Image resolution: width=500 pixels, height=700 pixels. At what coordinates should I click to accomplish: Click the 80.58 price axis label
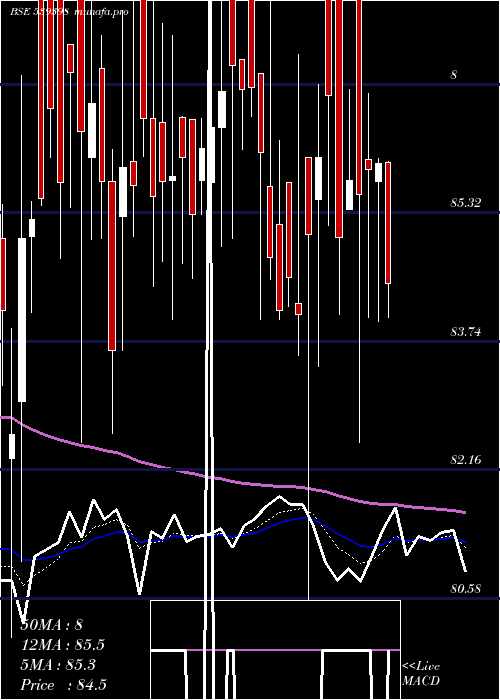tap(466, 589)
